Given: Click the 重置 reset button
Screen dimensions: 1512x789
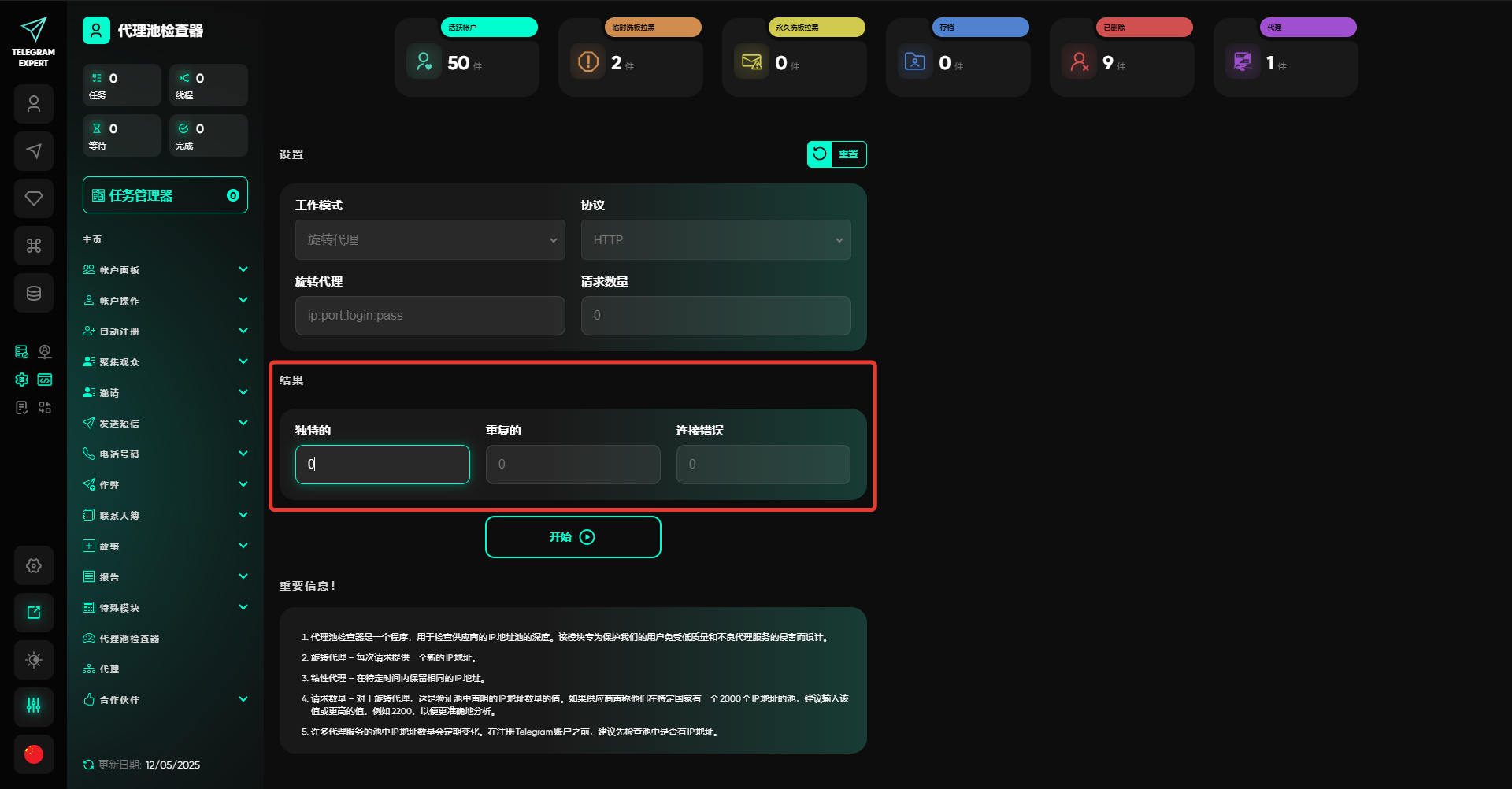Looking at the screenshot, I should (836, 154).
